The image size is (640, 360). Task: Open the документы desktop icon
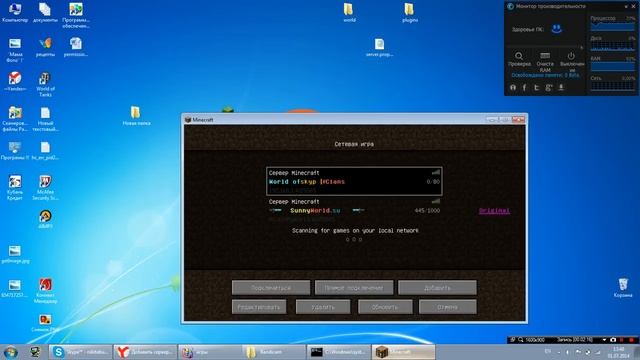click(45, 12)
